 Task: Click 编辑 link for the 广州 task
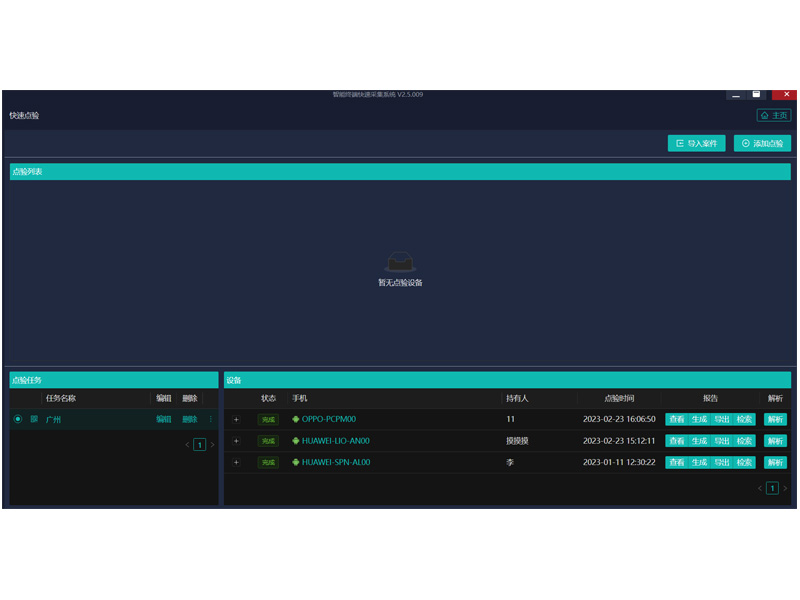point(163,419)
